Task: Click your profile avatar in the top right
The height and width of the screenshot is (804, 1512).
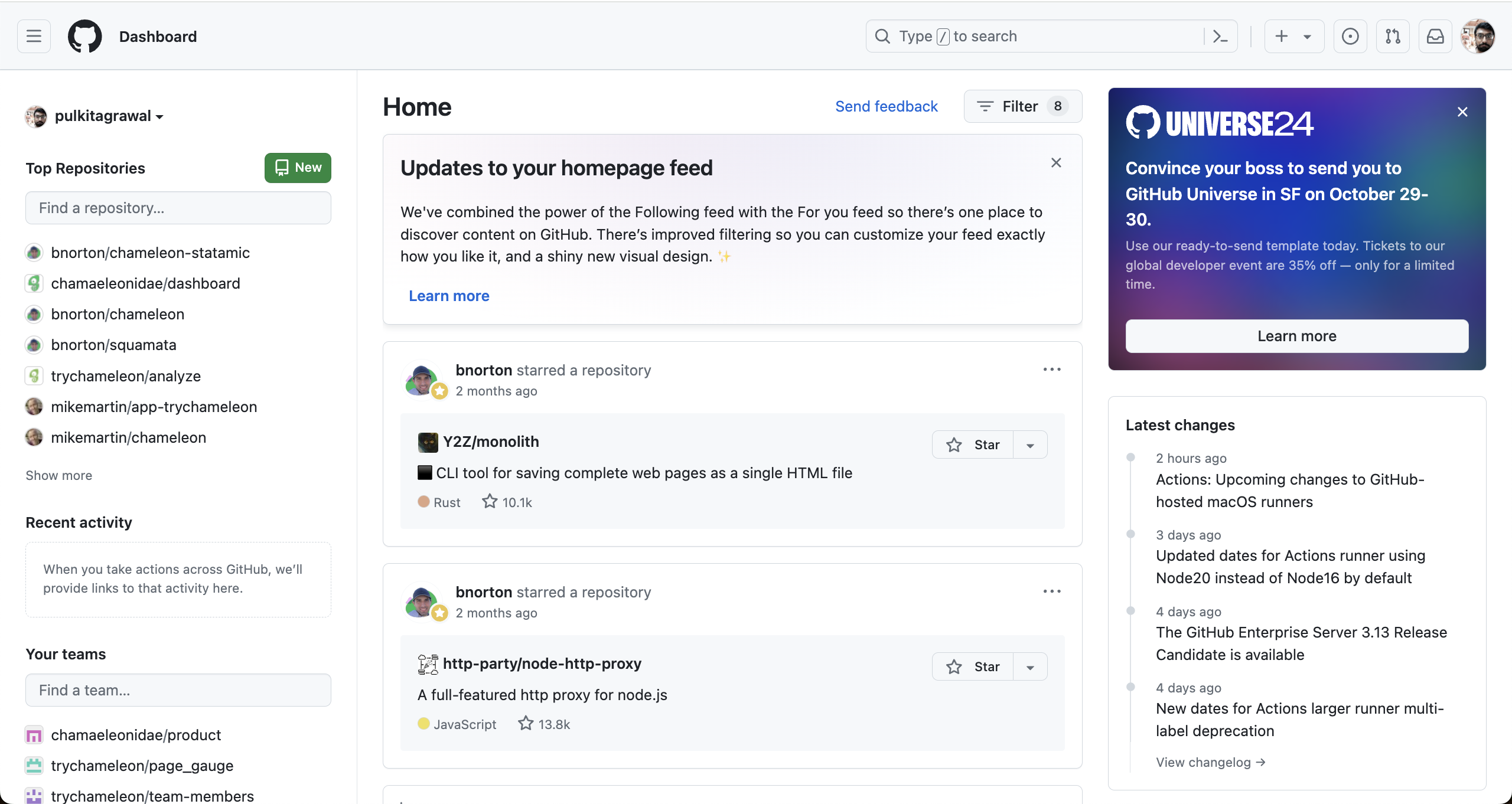Action: tap(1478, 36)
